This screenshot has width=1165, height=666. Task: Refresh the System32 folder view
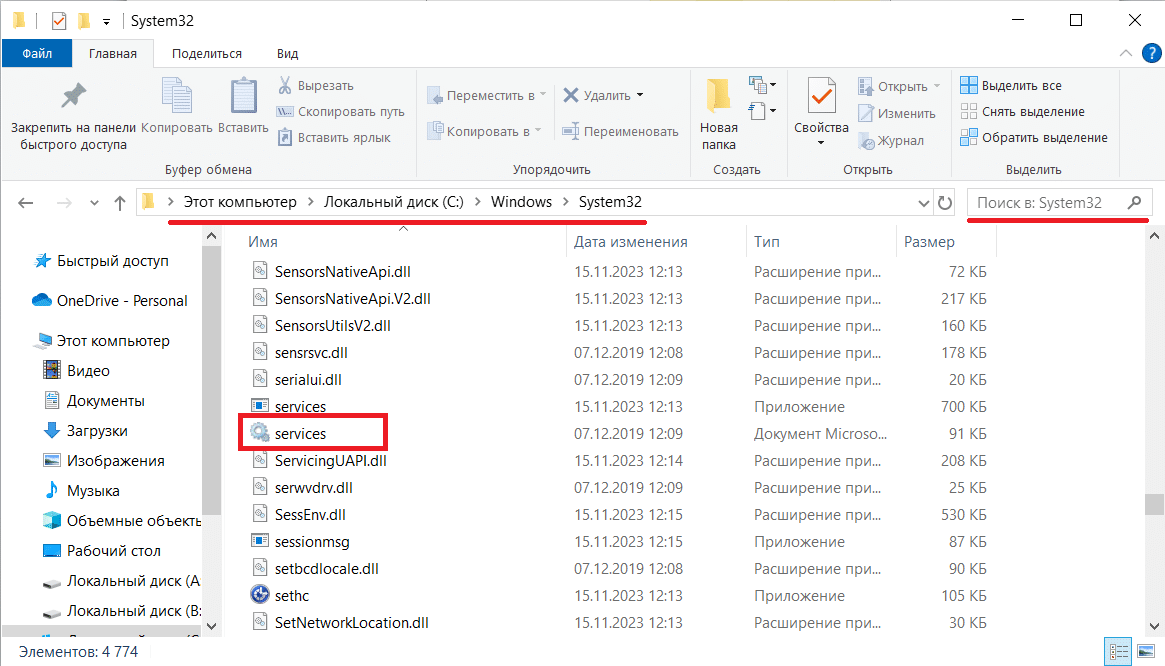946,202
